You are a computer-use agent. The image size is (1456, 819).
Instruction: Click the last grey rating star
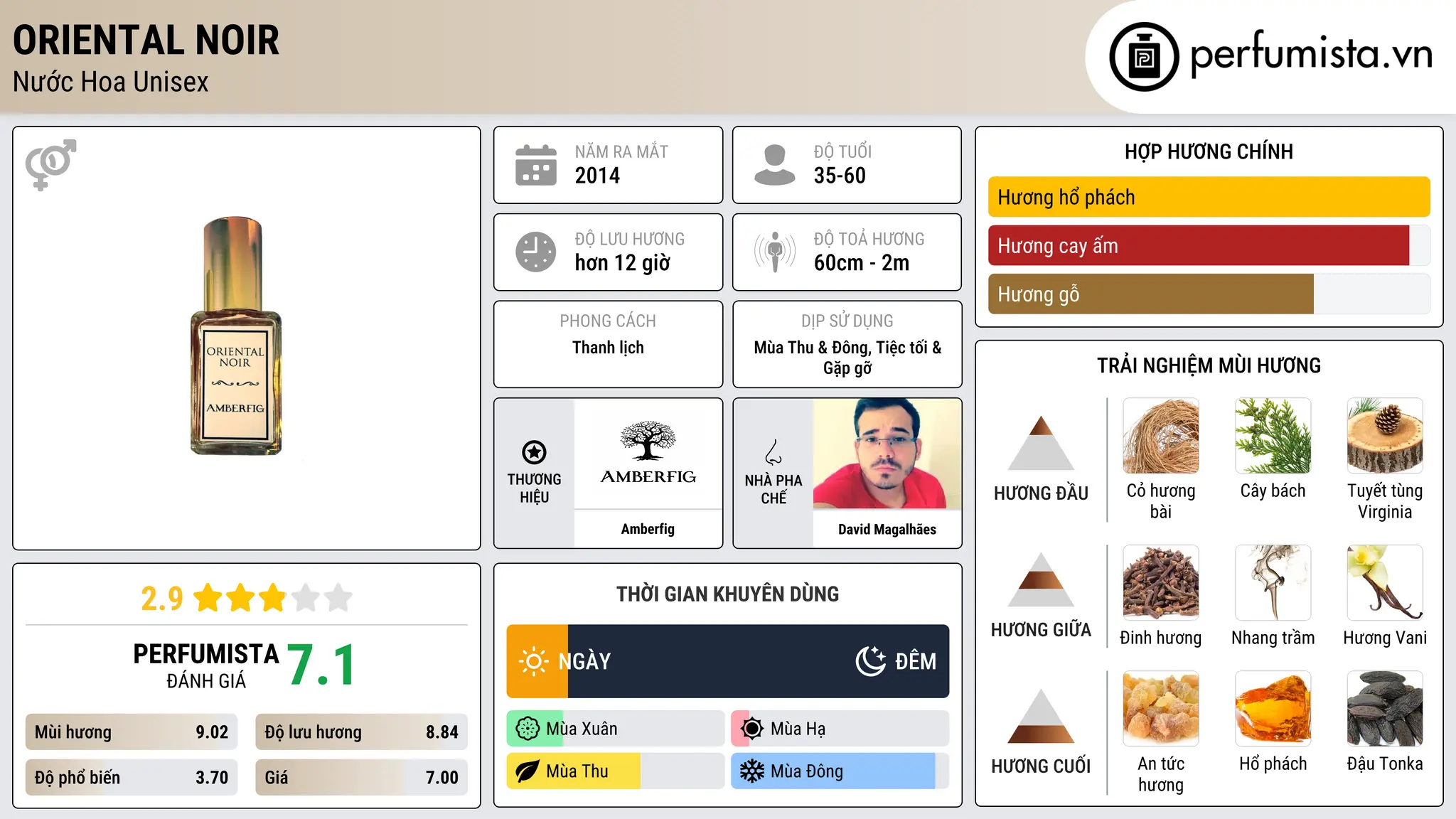[338, 598]
